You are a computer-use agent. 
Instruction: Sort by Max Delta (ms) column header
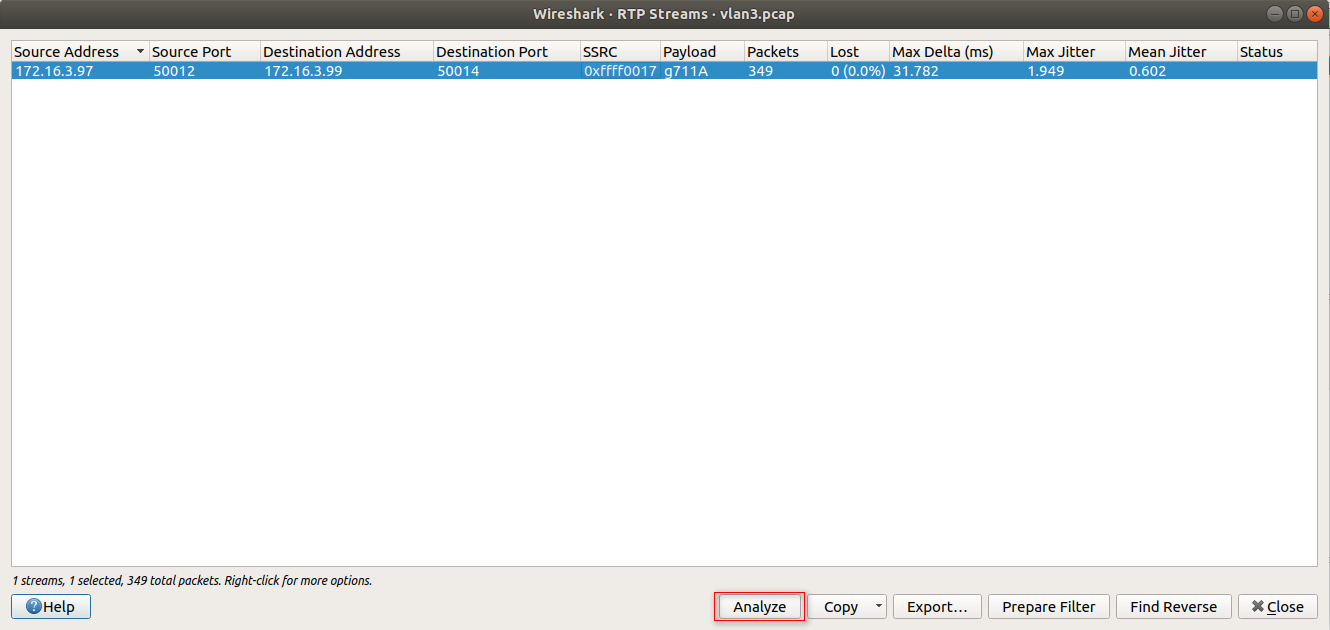(957, 52)
